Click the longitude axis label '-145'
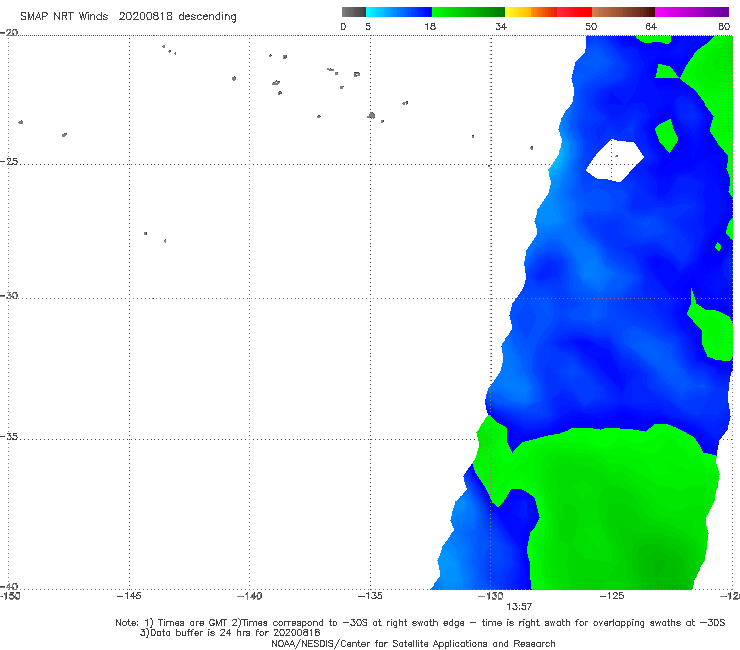The height and width of the screenshot is (650, 740). 129,596
